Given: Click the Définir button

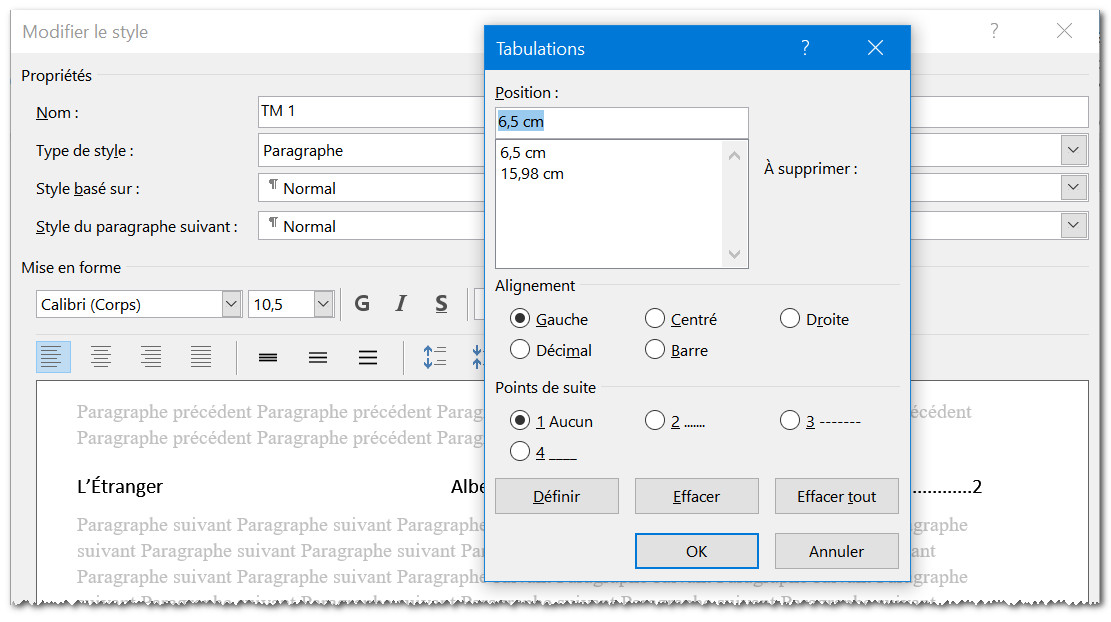Looking at the screenshot, I should point(557,496).
